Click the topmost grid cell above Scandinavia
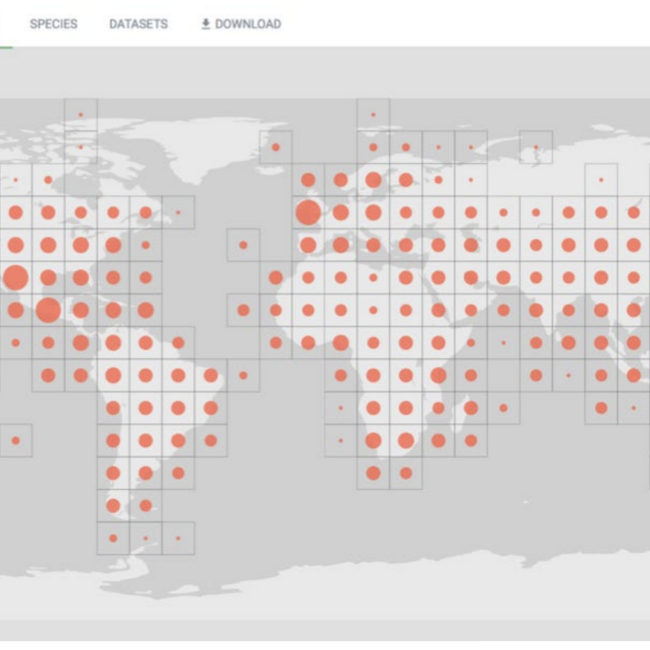Screen dimensions: 650x650 tap(373, 115)
